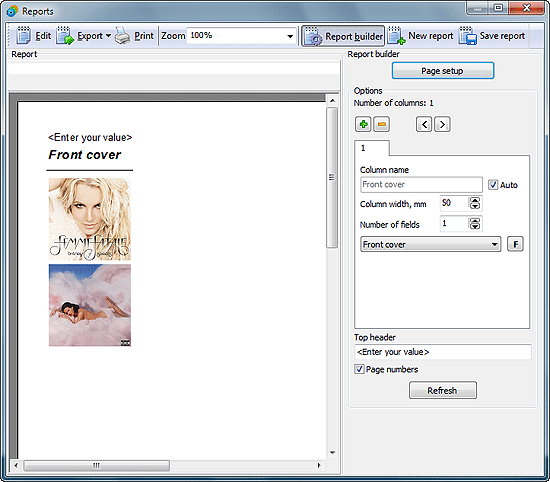Click the Refresh button
This screenshot has width=550, height=482.
pos(443,390)
